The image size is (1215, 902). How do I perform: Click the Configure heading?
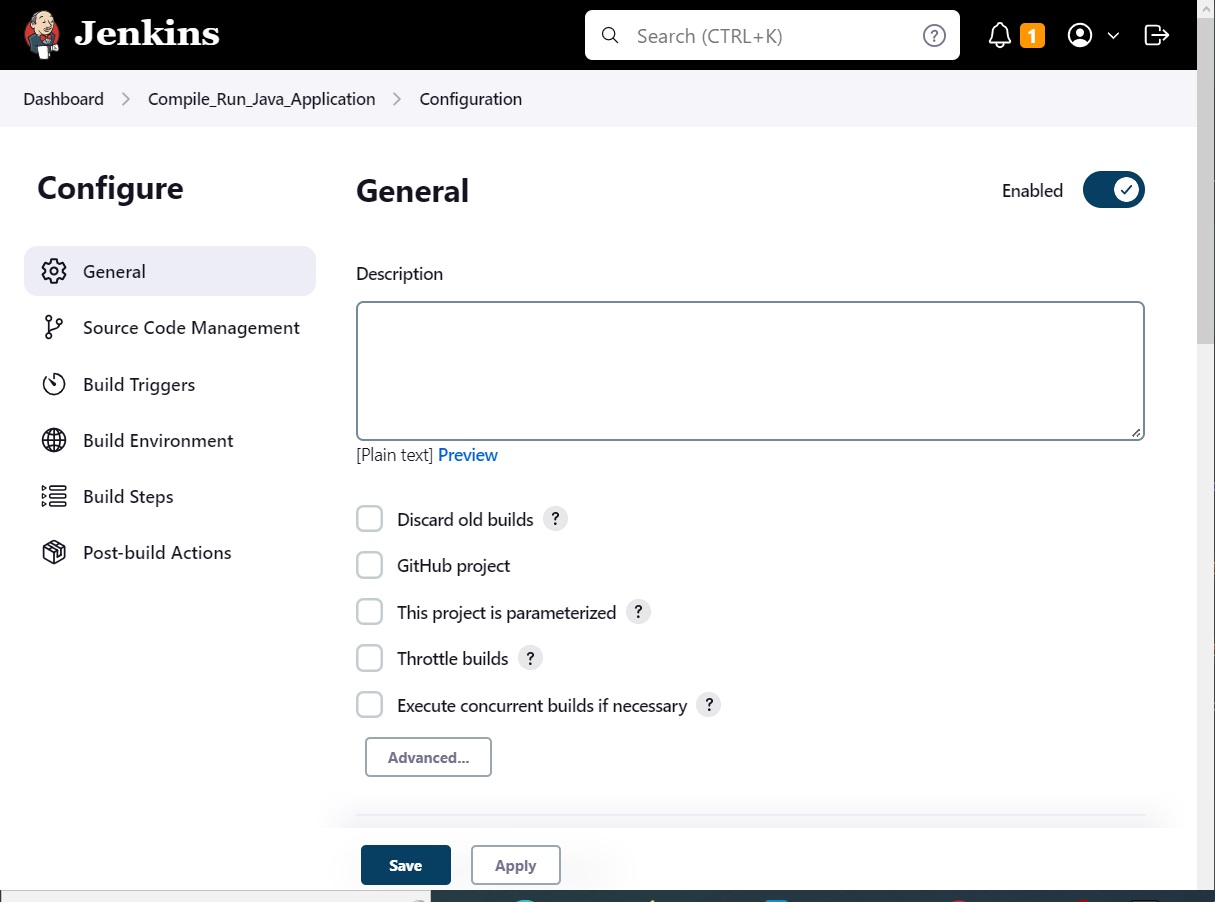[110, 188]
